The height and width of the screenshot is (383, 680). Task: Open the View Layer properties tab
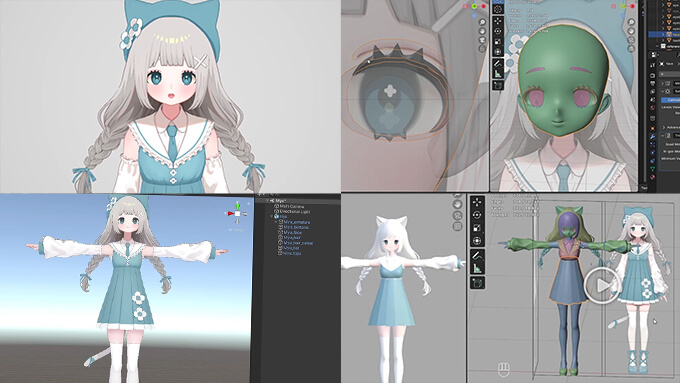(x=652, y=92)
